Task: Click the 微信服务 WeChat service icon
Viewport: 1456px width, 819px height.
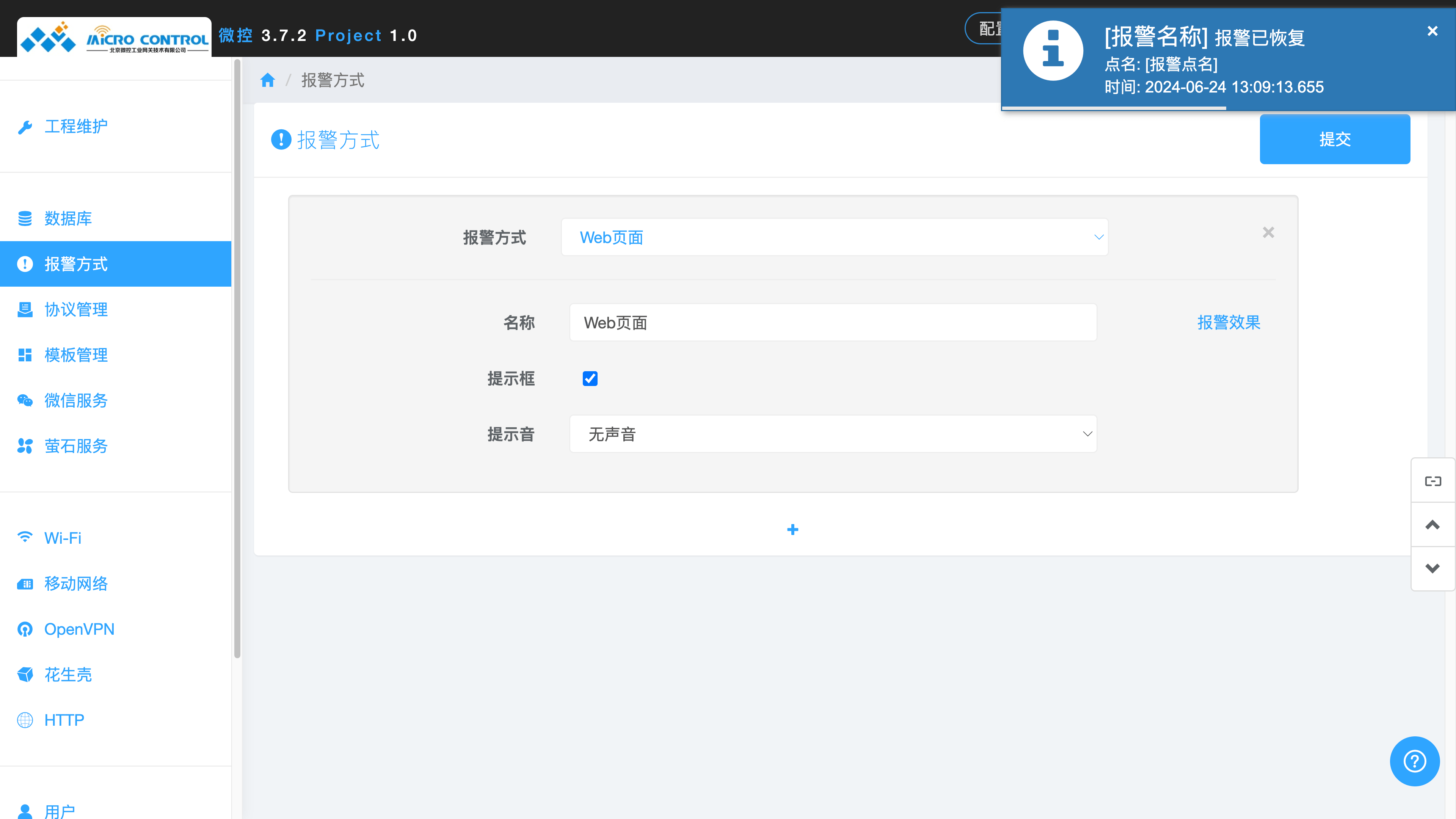Action: point(25,400)
